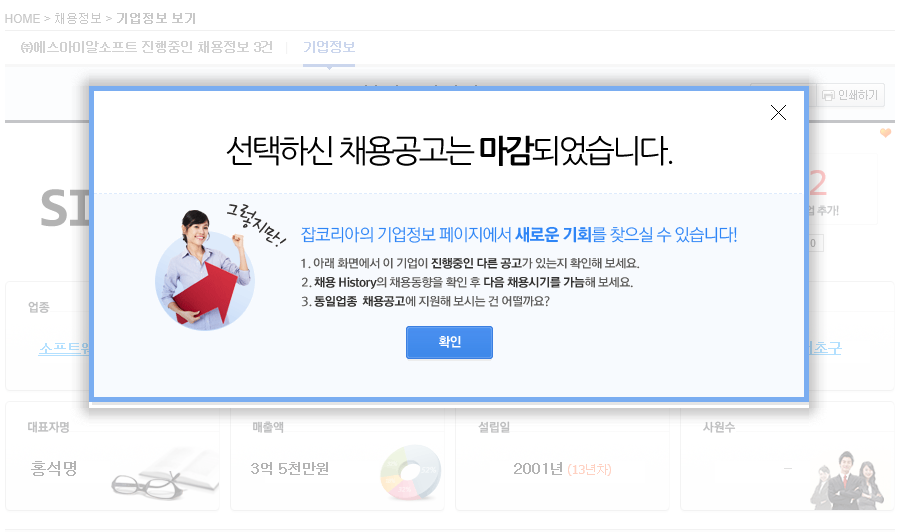Go to HOME breadcrumb link
The height and width of the screenshot is (532, 913).
pos(22,19)
